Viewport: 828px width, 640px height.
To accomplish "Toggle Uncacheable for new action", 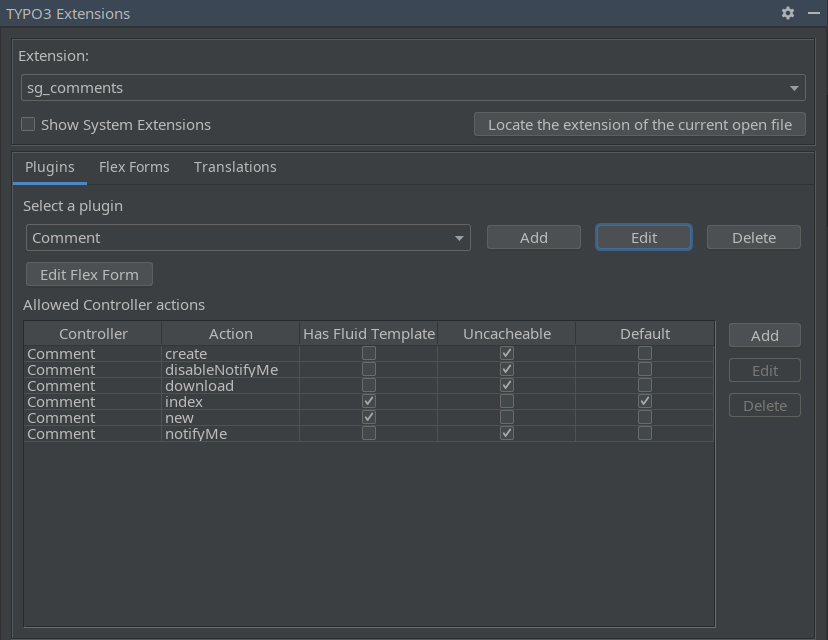I will click(x=507, y=417).
